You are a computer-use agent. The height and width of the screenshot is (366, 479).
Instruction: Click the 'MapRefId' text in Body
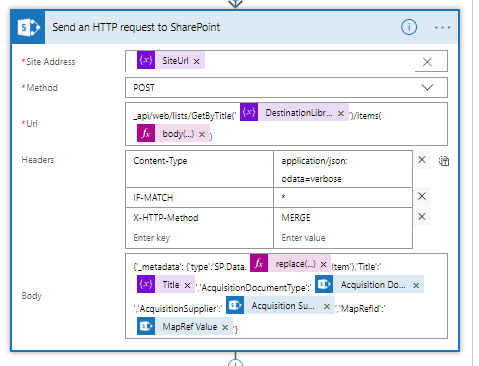click(361, 309)
